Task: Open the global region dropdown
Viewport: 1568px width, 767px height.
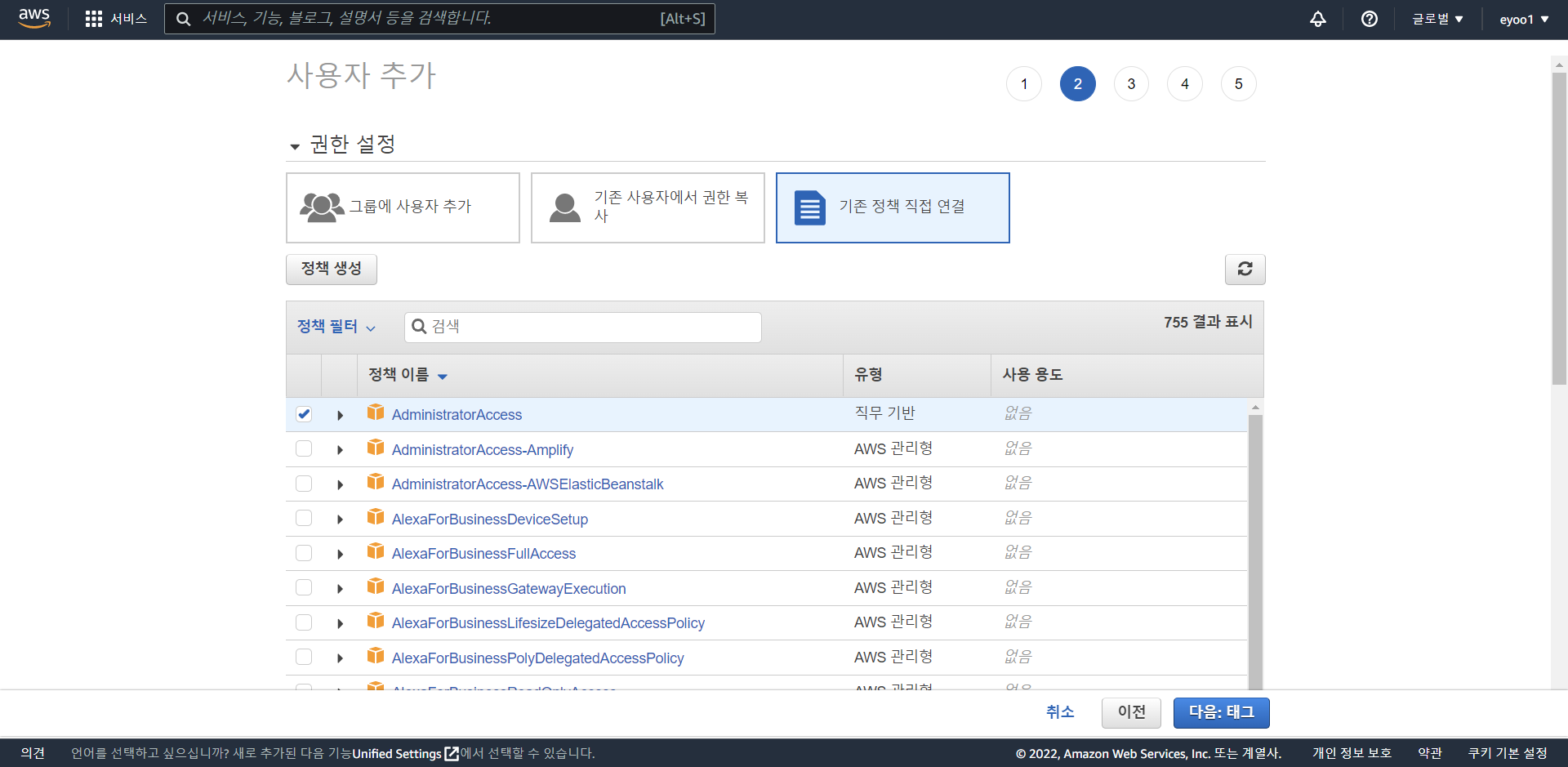Action: [1437, 19]
